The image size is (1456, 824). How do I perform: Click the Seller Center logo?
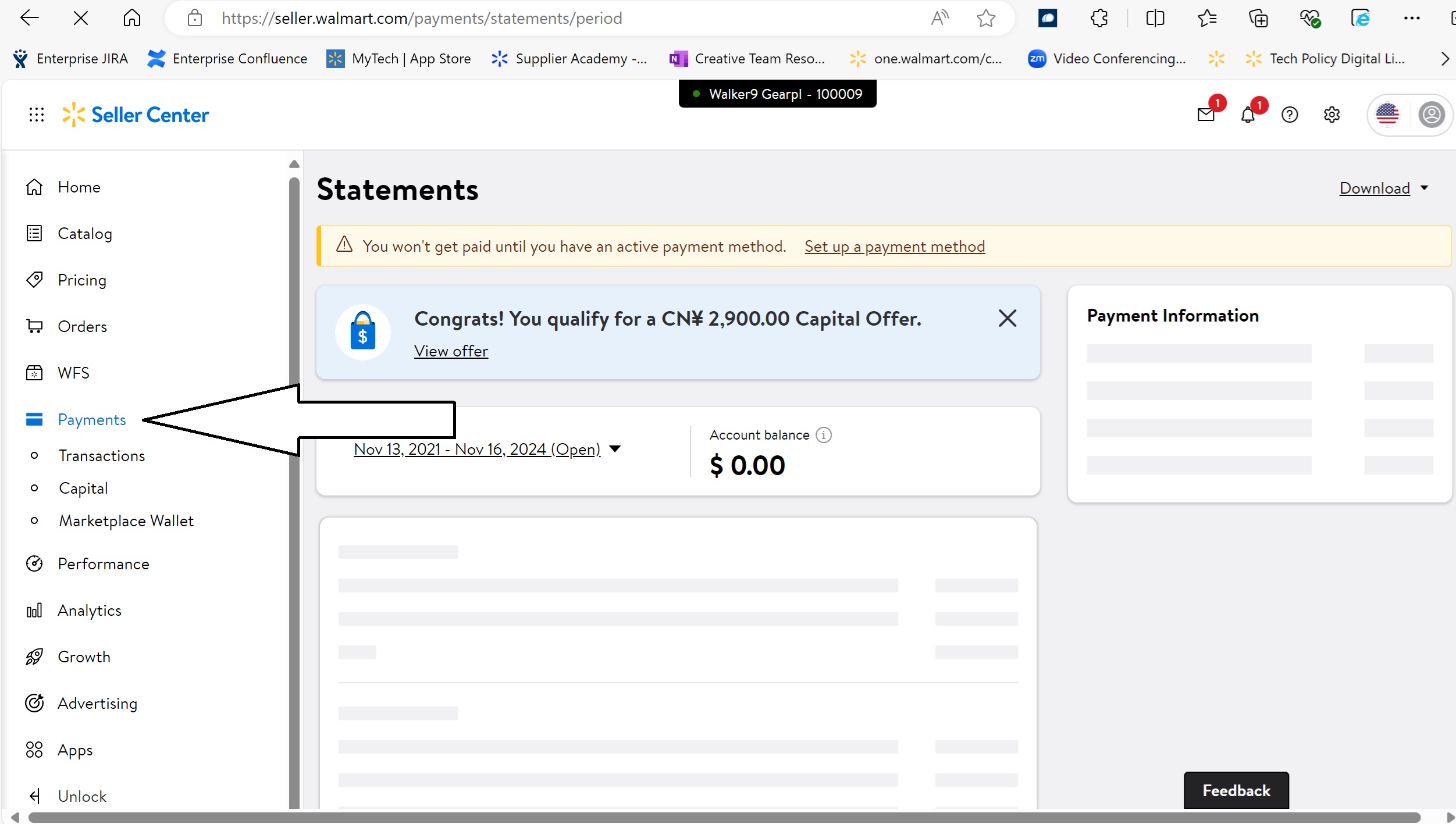136,115
